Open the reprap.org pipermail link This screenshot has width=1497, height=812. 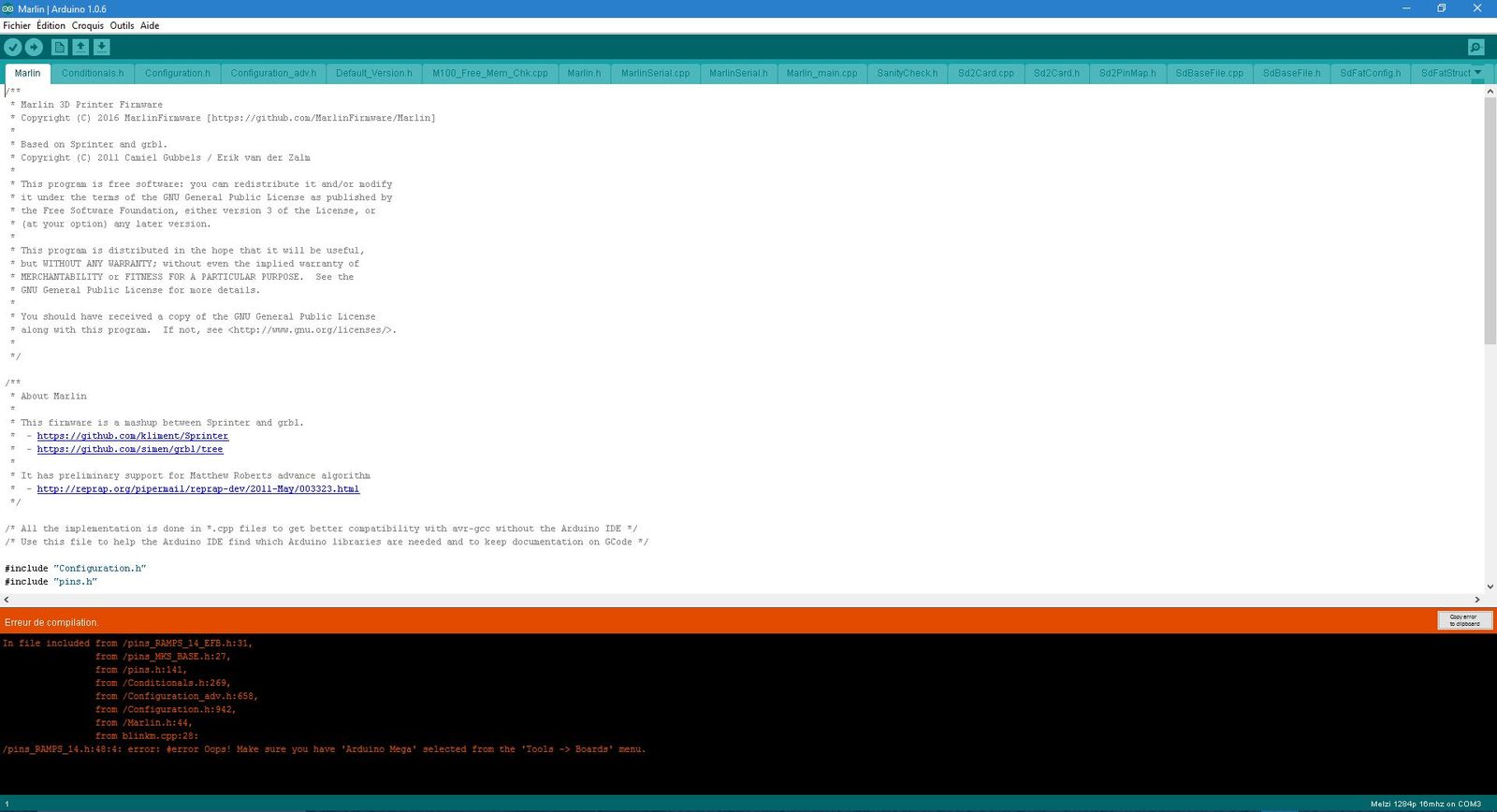(x=198, y=489)
